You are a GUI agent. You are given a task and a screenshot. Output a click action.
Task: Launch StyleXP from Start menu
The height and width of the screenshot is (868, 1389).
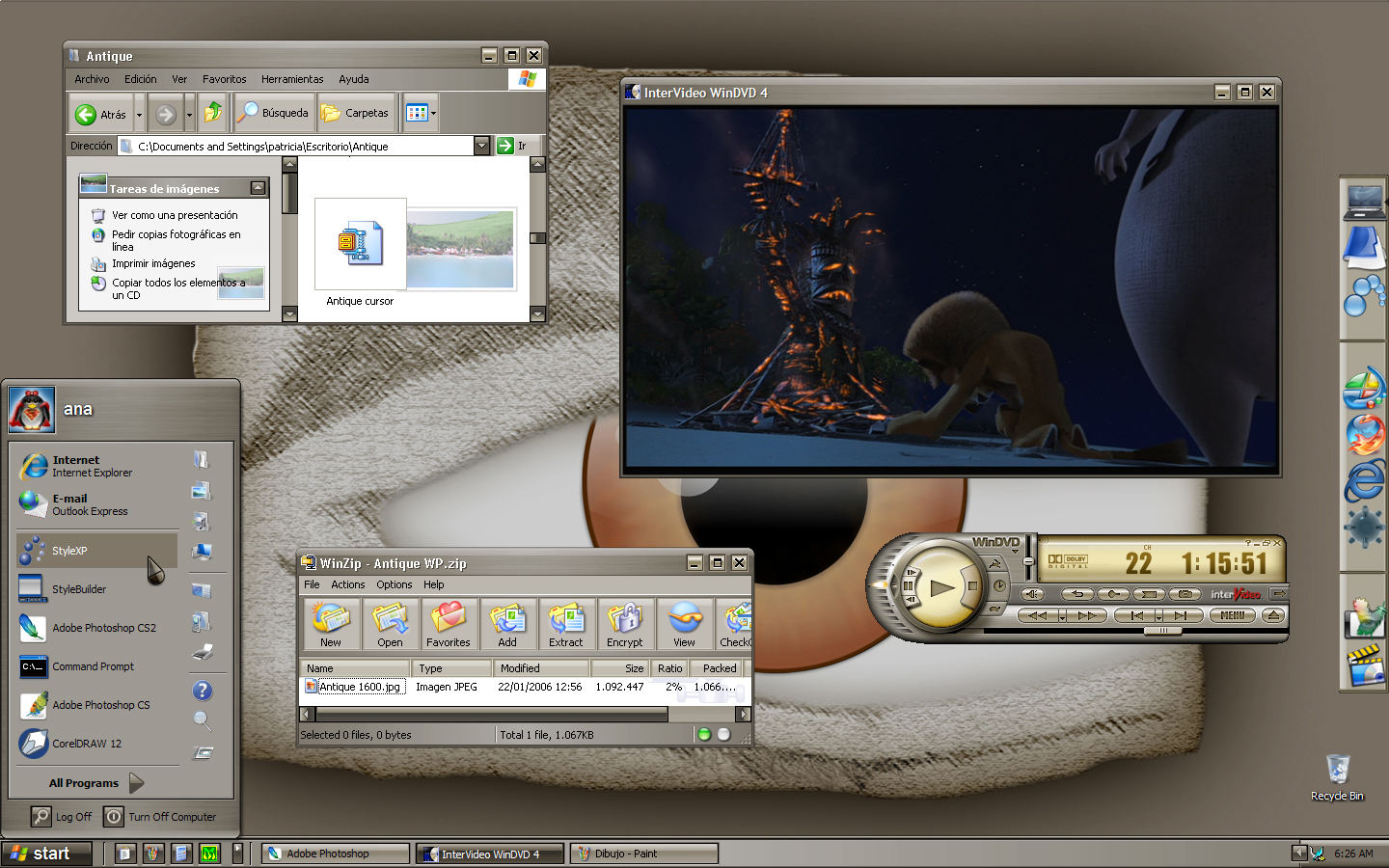(96, 551)
